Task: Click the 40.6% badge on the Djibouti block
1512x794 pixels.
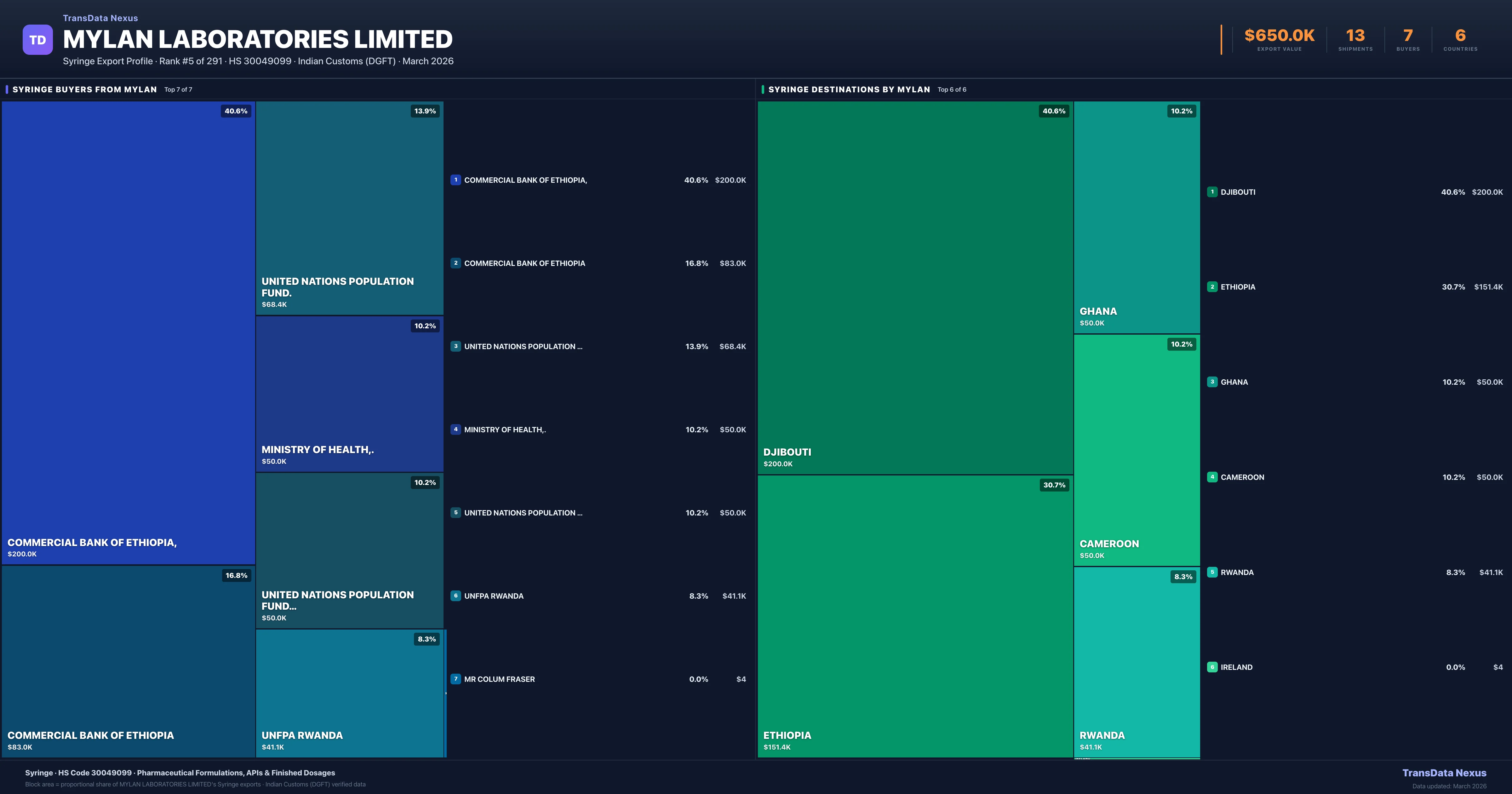Action: (1054, 111)
